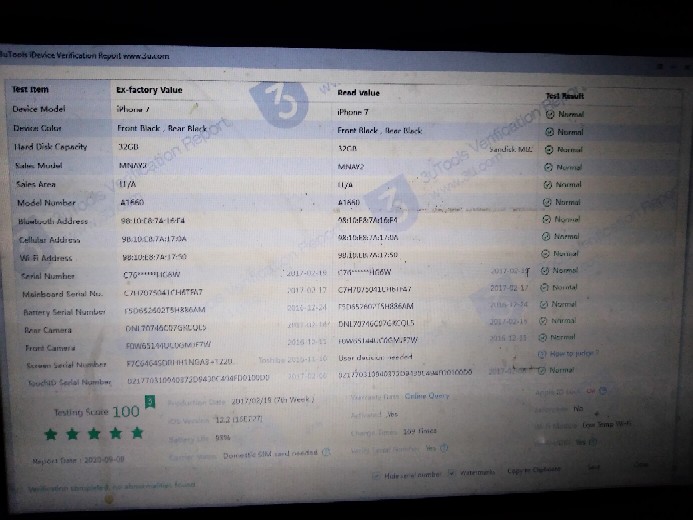The image size is (693, 520).
Task: Click the green badge next to Testing Score 100
Action: click(149, 403)
